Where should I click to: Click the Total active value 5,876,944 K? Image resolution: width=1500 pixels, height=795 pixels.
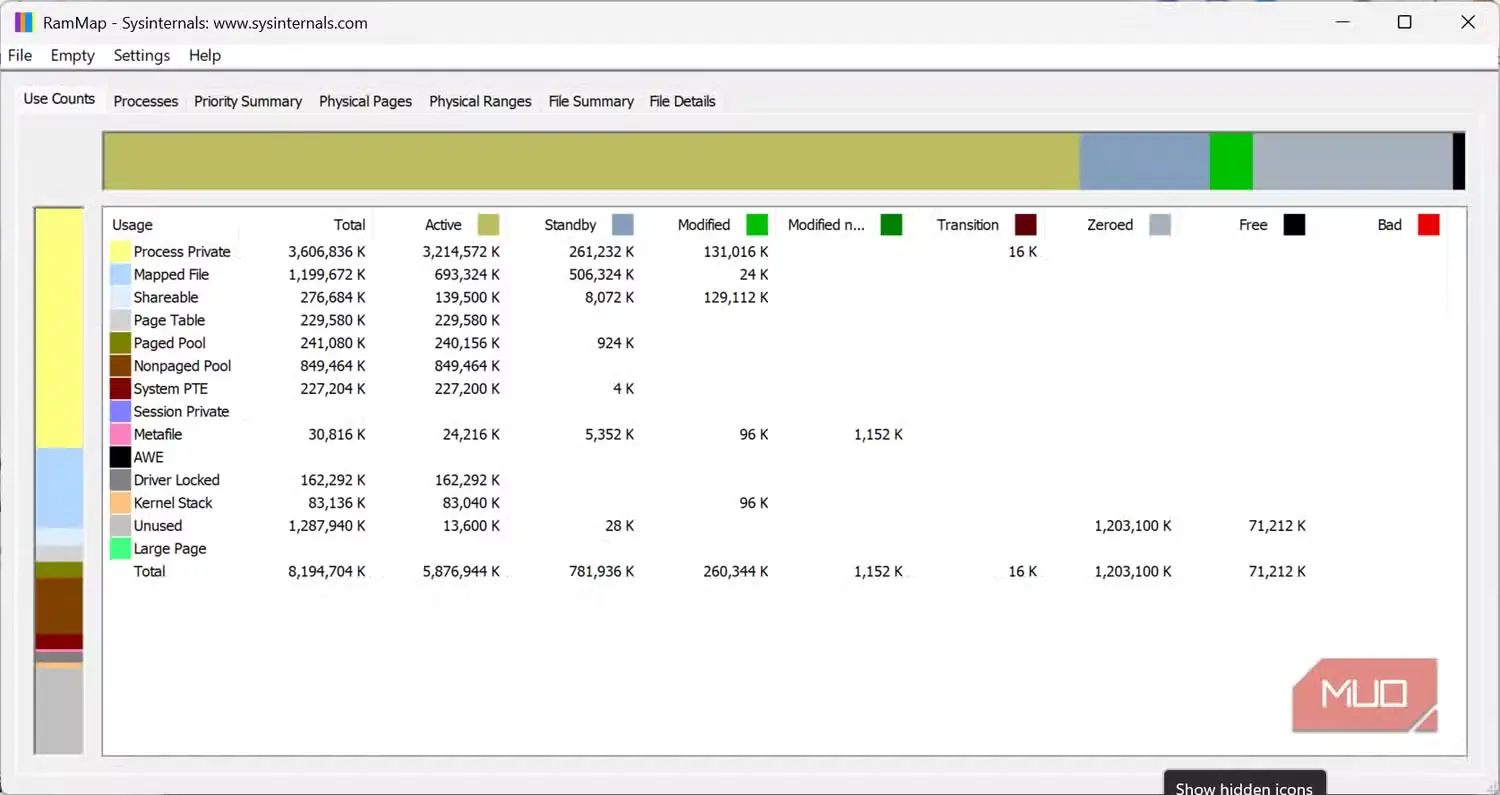[x=461, y=572]
